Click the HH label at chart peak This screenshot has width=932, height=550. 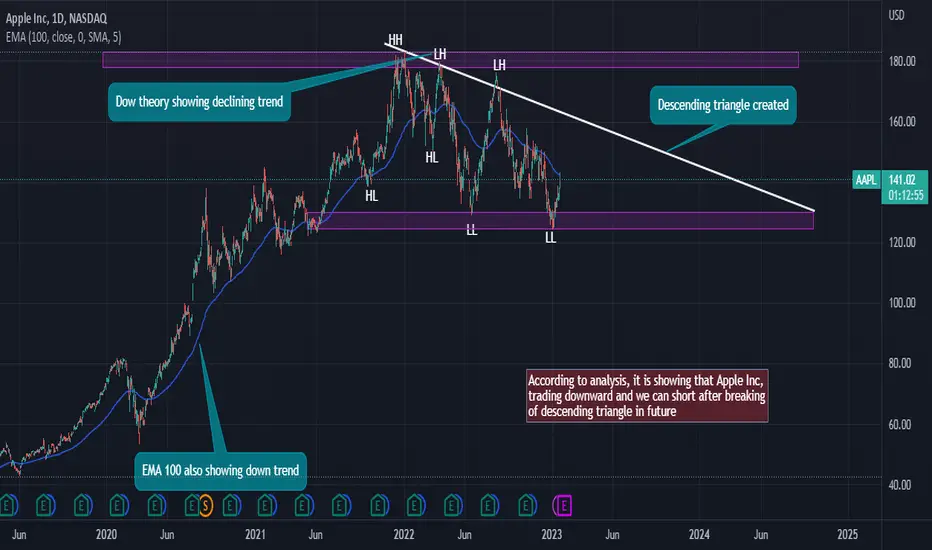coord(395,40)
